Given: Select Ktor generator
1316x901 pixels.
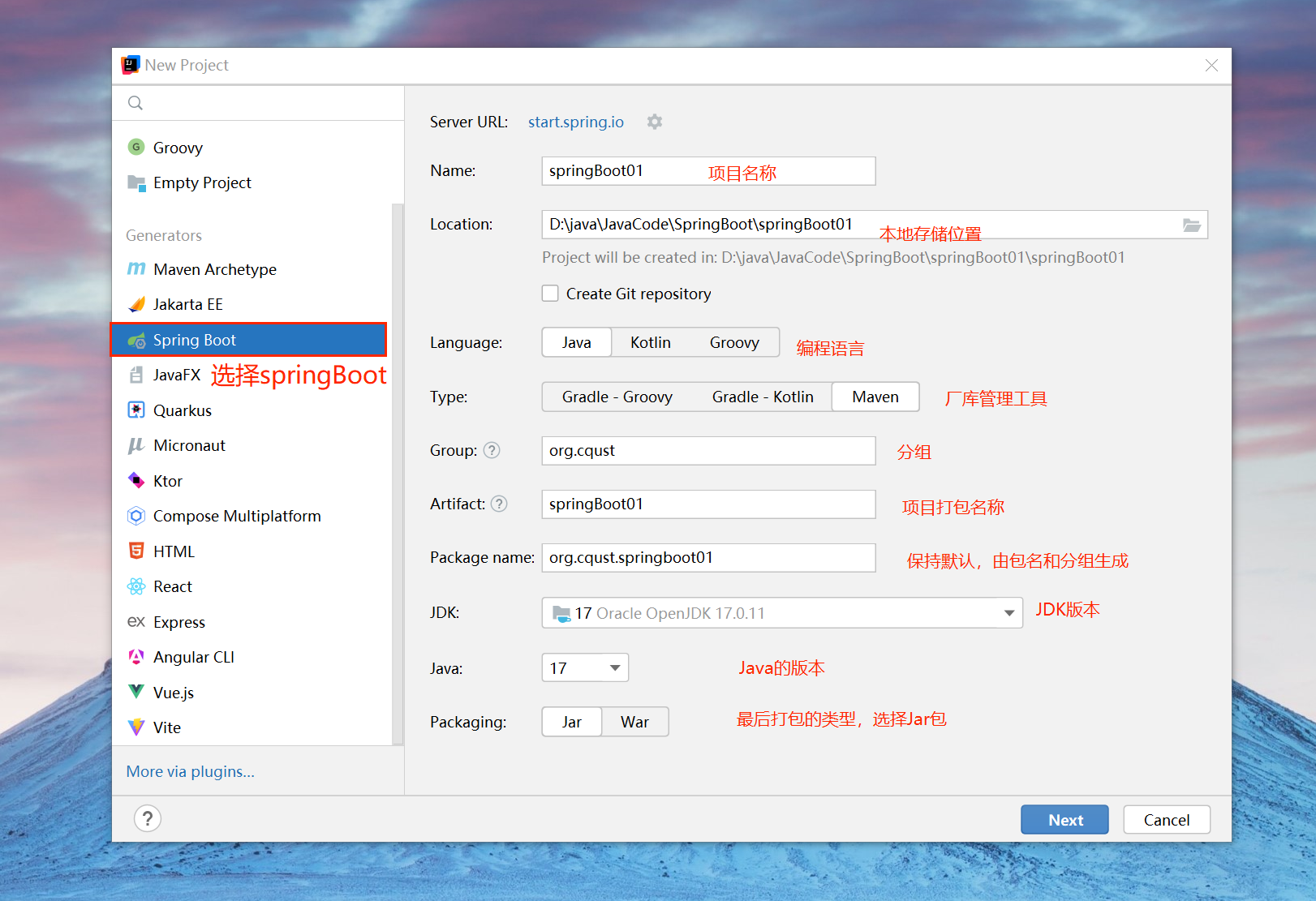Looking at the screenshot, I should tap(252, 481).
